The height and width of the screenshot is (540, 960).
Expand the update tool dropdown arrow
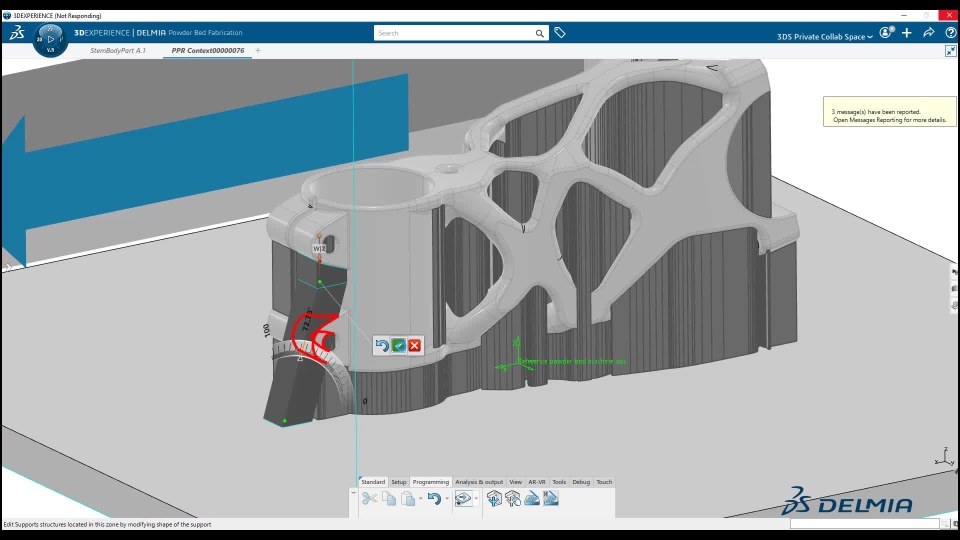click(x=476, y=499)
